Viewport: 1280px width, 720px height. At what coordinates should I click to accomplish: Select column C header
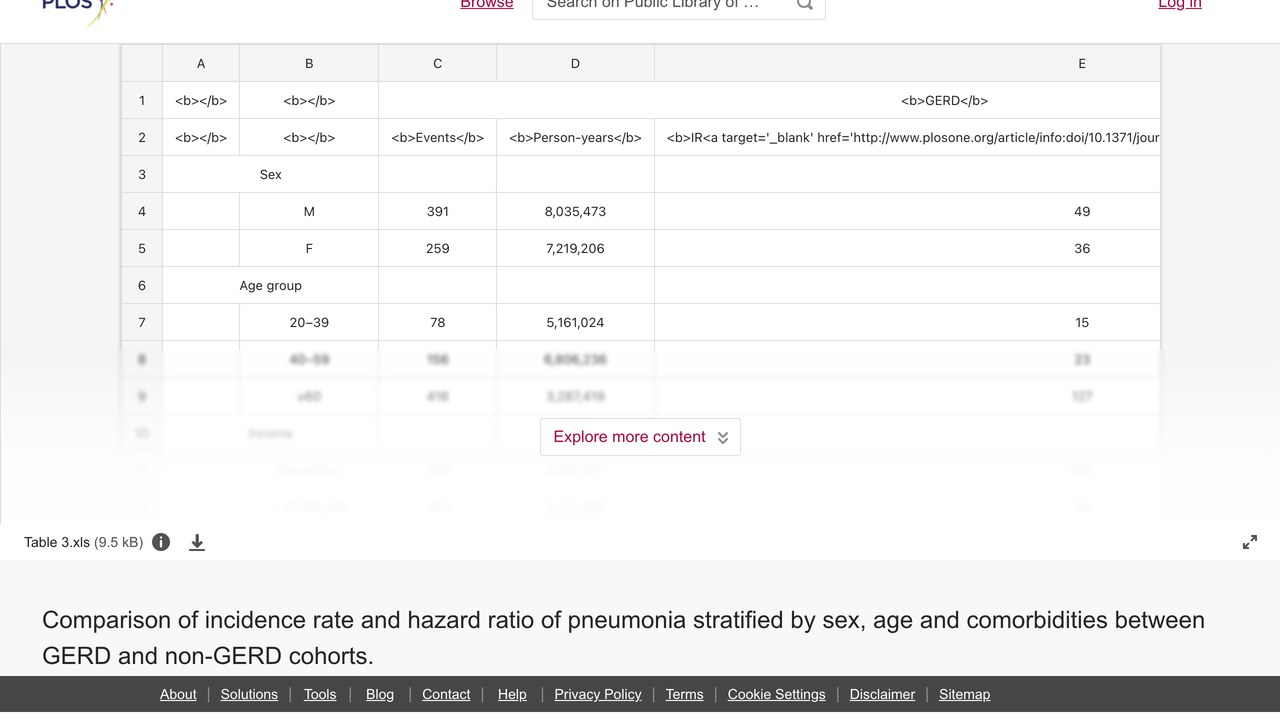437,63
